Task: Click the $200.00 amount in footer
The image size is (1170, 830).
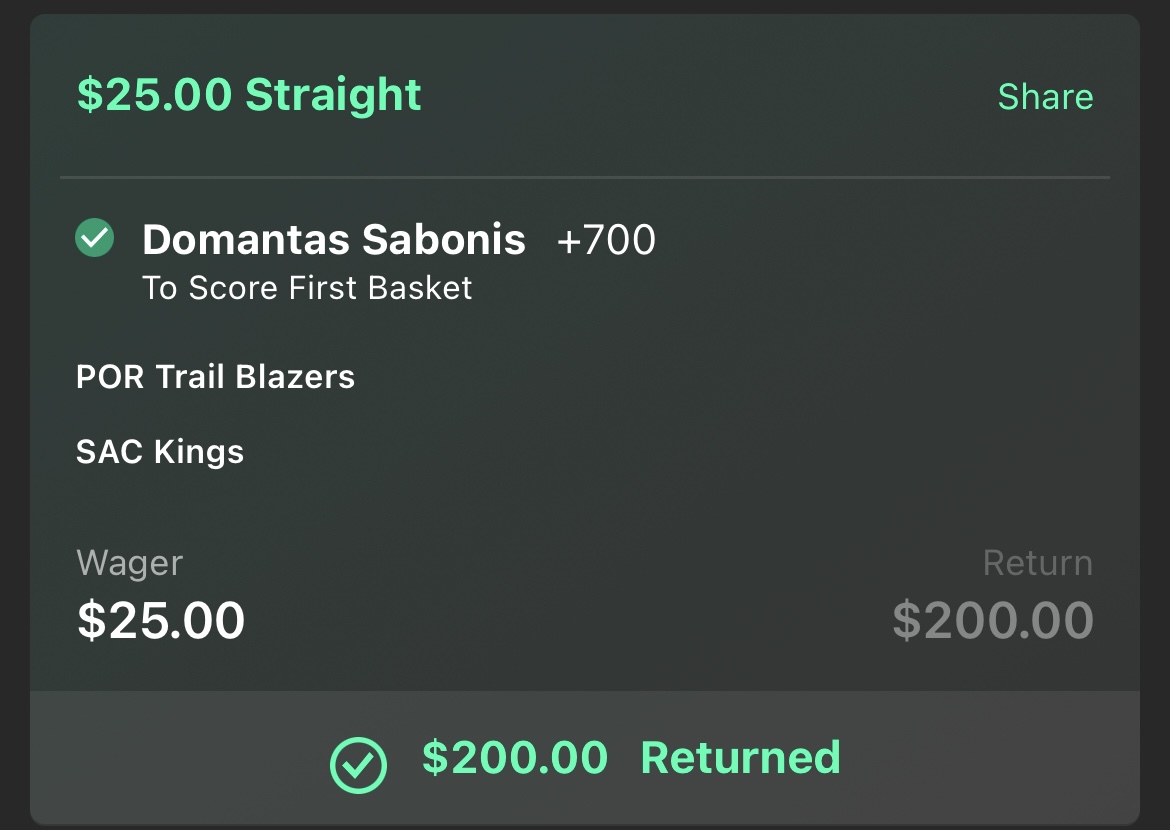Action: tap(515, 758)
